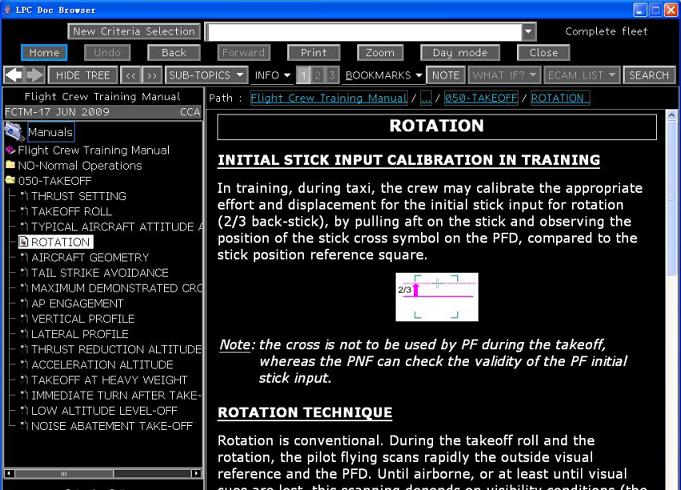
Task: Click the Manuals magnifier icon
Action: 13,132
